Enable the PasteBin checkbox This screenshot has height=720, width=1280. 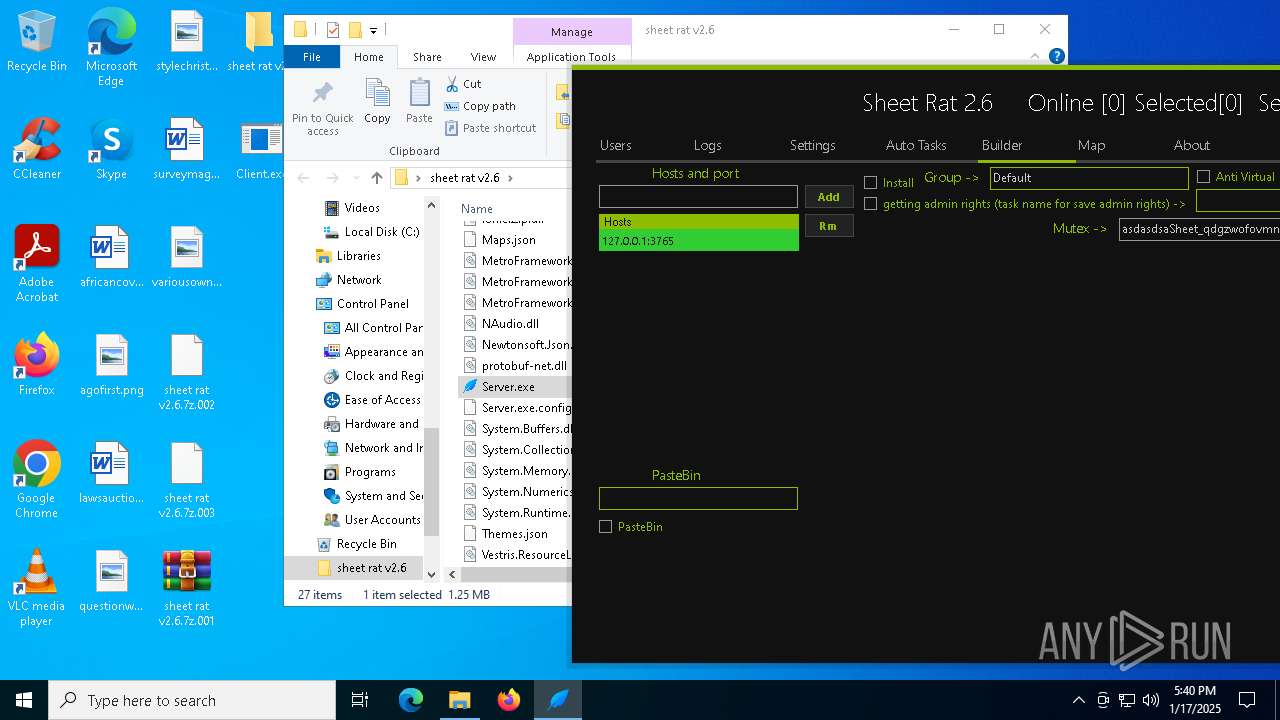pos(605,527)
